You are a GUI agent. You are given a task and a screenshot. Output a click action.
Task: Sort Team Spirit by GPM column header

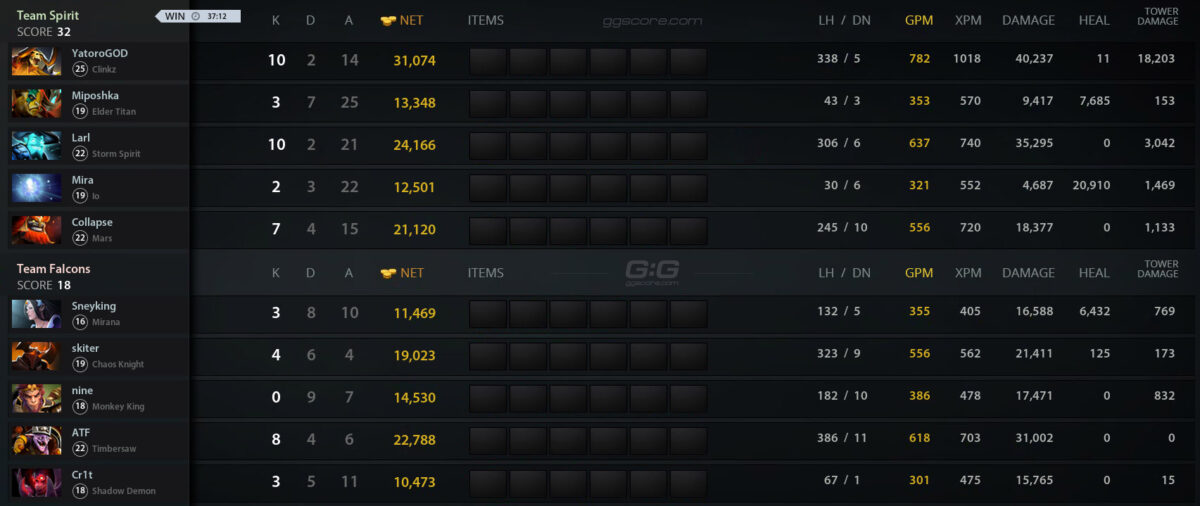point(919,20)
